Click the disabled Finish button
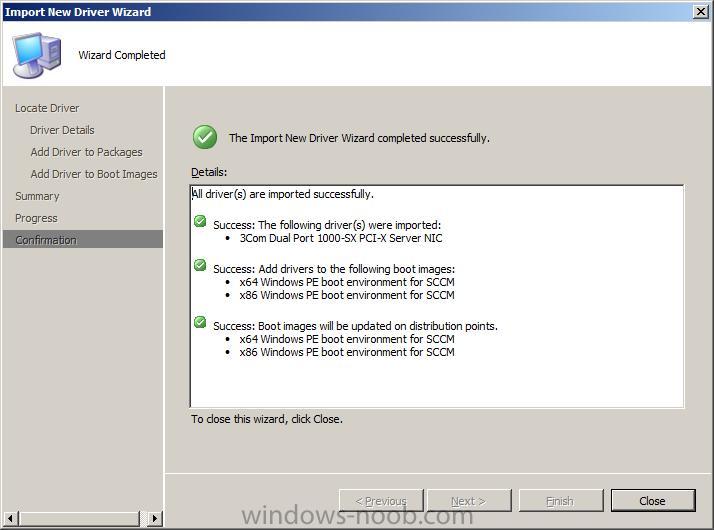Image resolution: width=714 pixels, height=530 pixels. (561, 501)
